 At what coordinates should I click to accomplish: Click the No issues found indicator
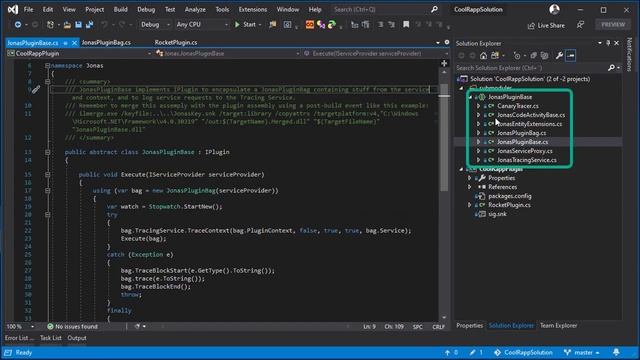pyautogui.click(x=72, y=327)
